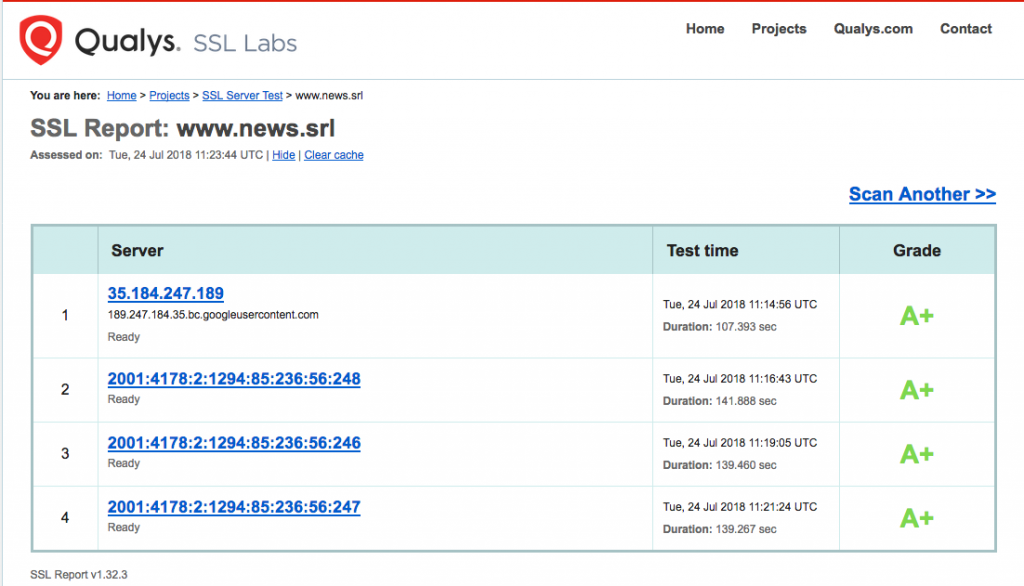This screenshot has height=586, width=1024.
Task: Click the Grade column header
Action: [917, 250]
